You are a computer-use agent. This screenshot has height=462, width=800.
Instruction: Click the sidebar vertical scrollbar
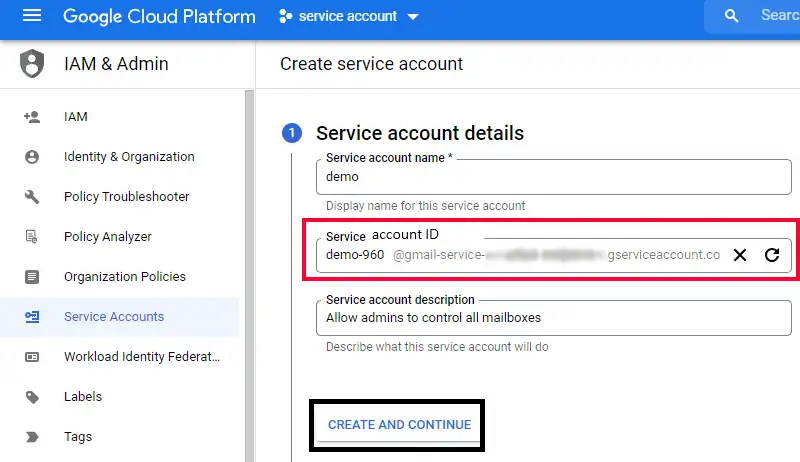pyautogui.click(x=249, y=275)
